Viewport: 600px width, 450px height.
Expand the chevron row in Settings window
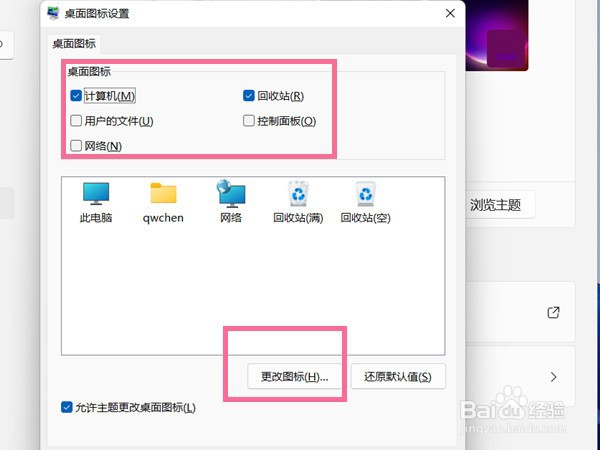(x=553, y=377)
